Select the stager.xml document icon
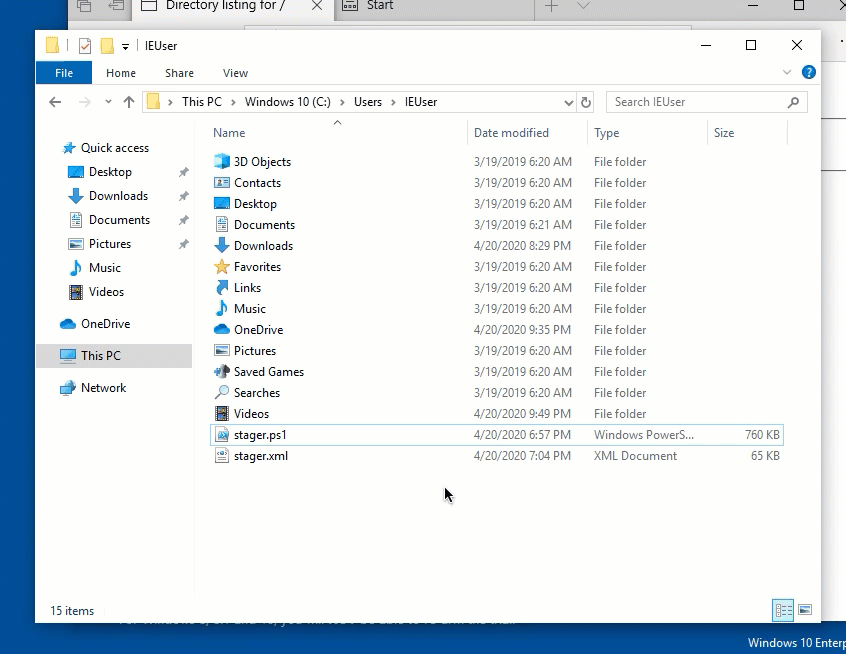The width and height of the screenshot is (846, 654). (x=222, y=455)
